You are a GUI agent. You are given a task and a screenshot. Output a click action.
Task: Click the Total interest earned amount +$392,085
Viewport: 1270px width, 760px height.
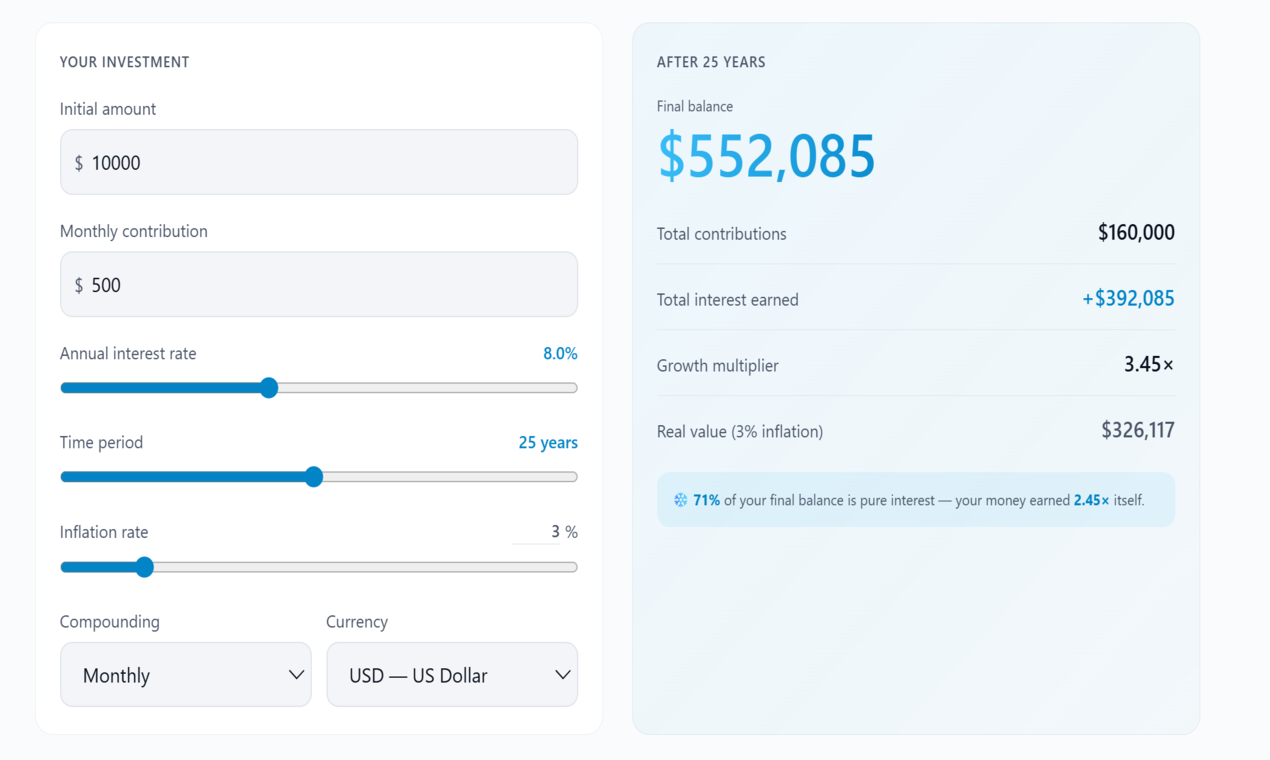(1128, 299)
